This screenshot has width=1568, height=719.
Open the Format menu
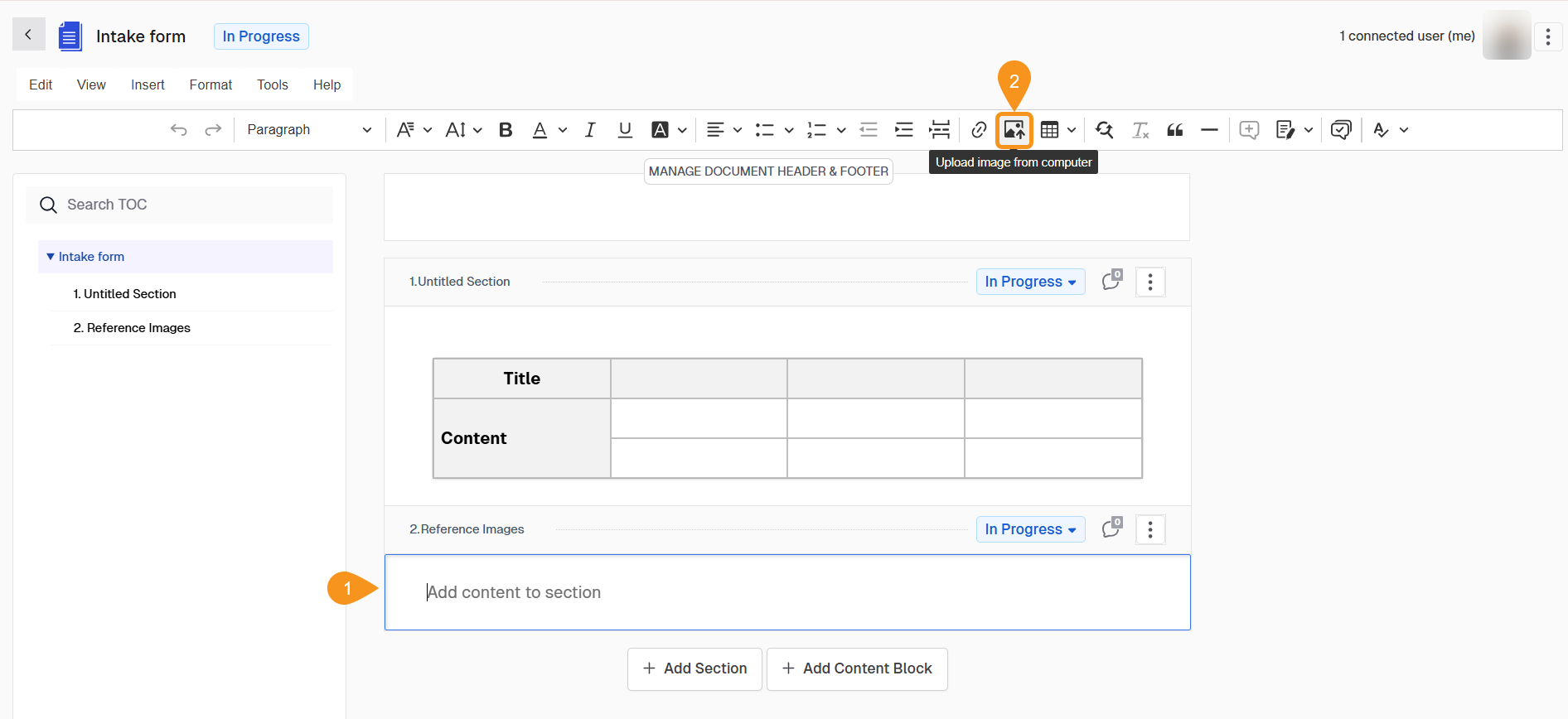pos(211,84)
